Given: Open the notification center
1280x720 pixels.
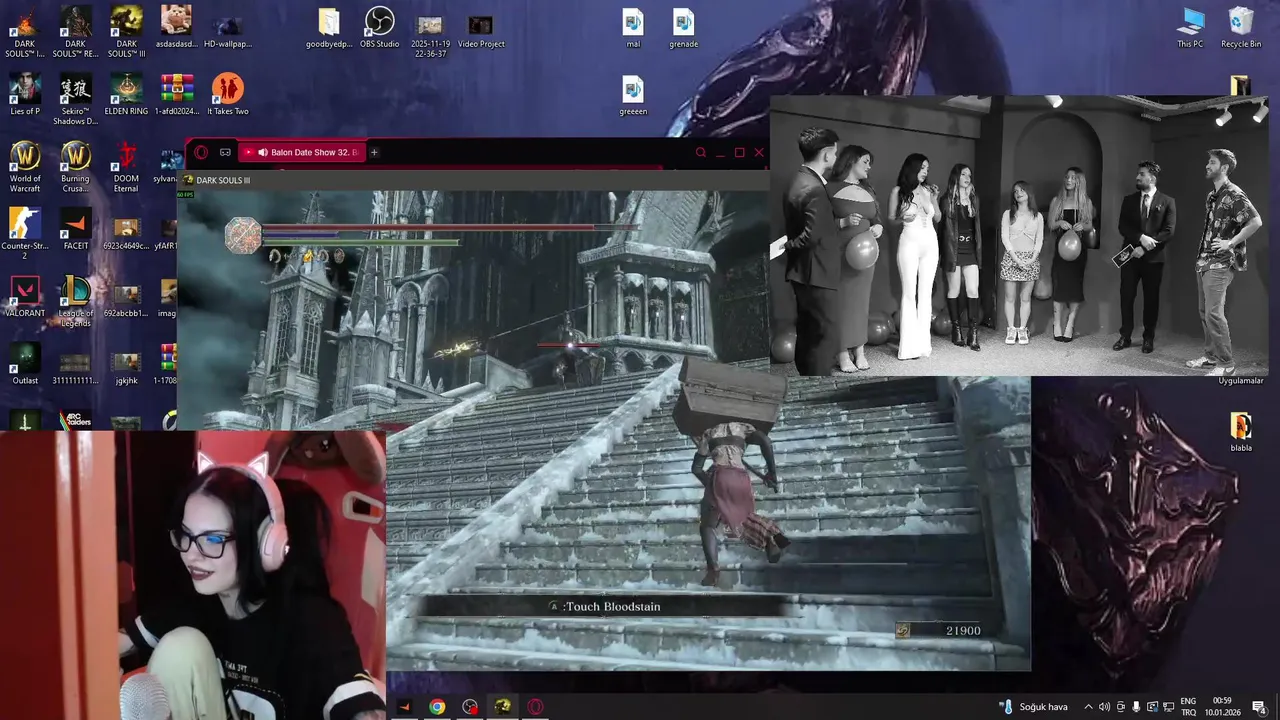Looking at the screenshot, I should [1259, 707].
